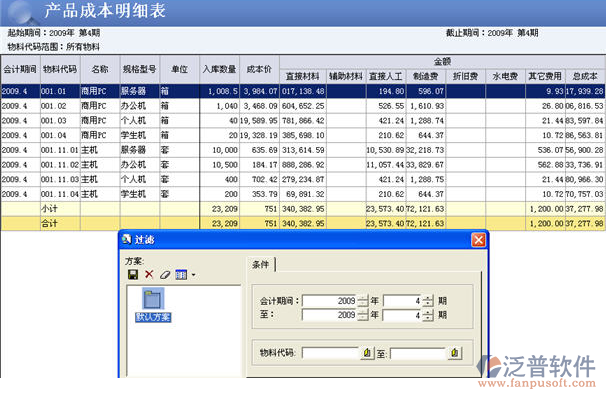Select the 默认方案 folder scheme
The width and height of the screenshot is (606, 399).
(153, 305)
